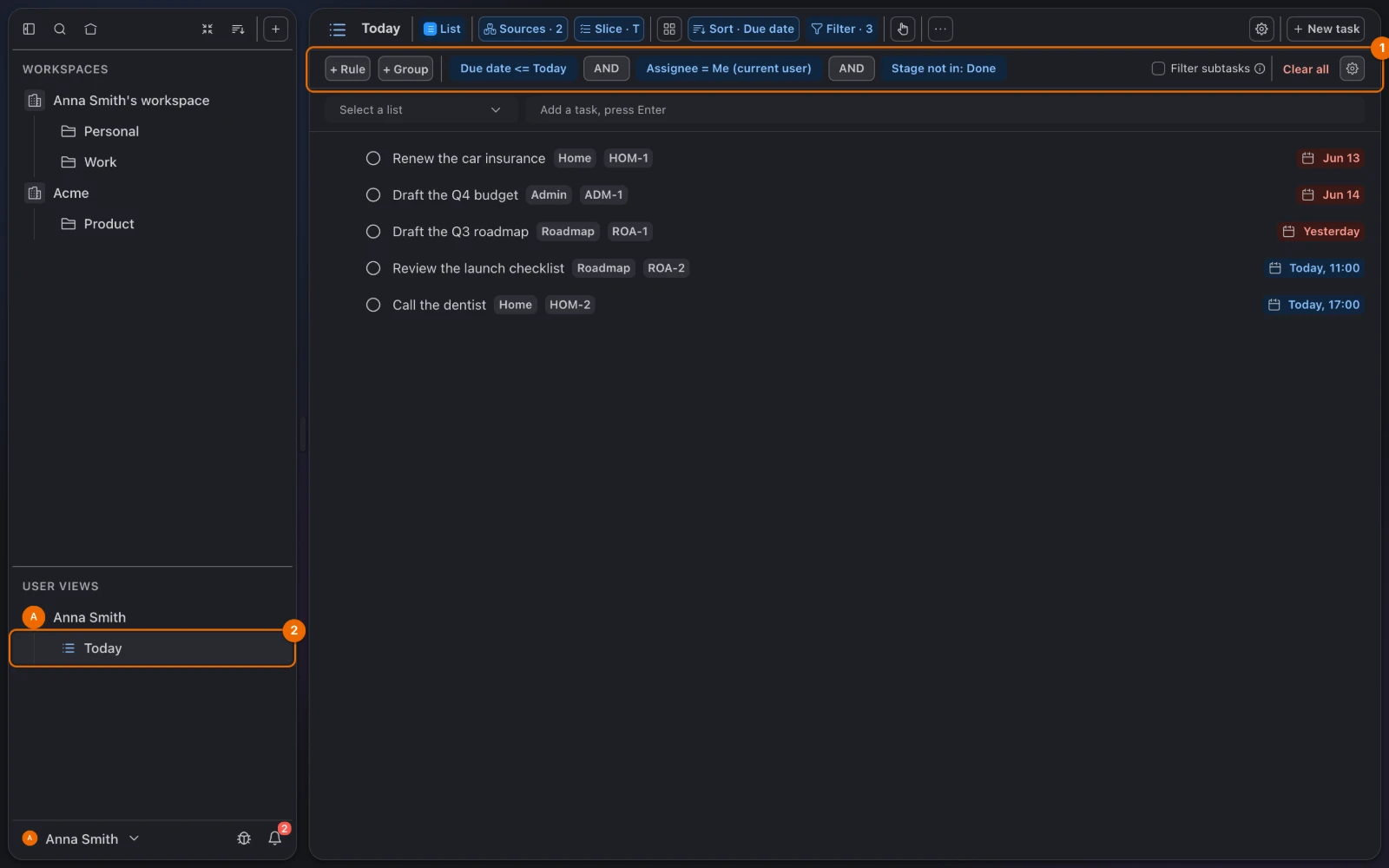The width and height of the screenshot is (1389, 868).
Task: Mark Call the dentist complete
Action: tap(373, 305)
